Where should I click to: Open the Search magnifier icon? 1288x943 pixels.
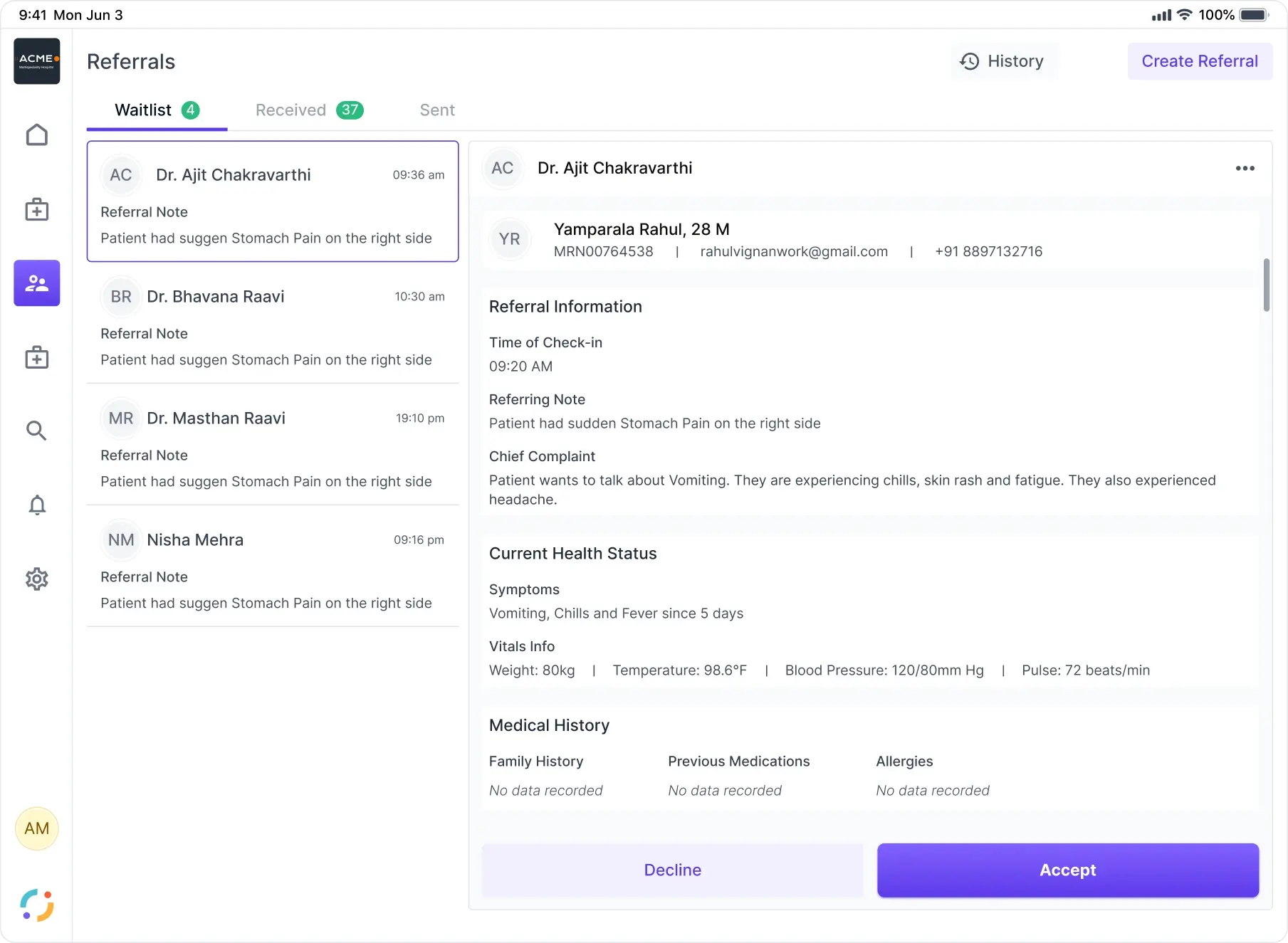pos(37,431)
